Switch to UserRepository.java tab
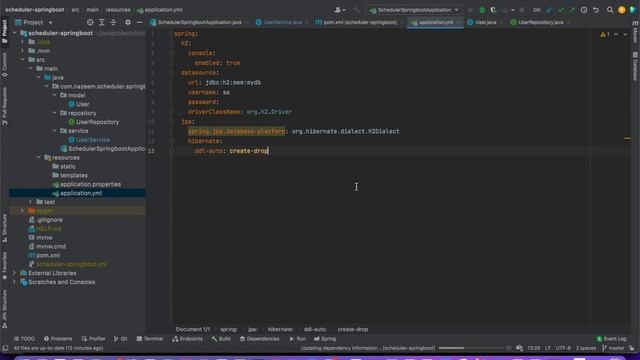Image resolution: width=640 pixels, height=360 pixels. click(540, 22)
